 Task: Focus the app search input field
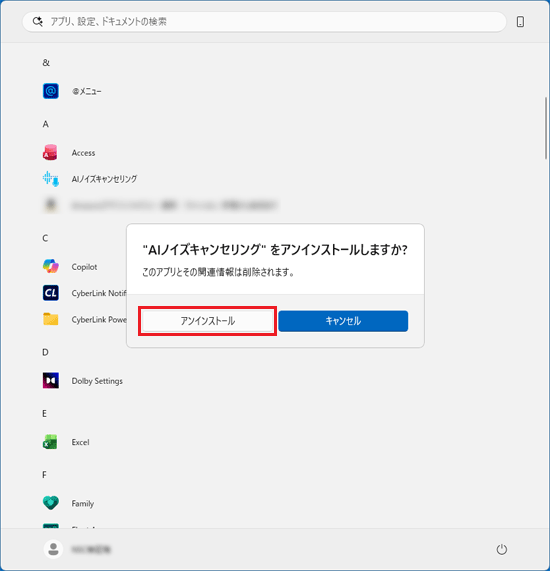click(x=264, y=22)
